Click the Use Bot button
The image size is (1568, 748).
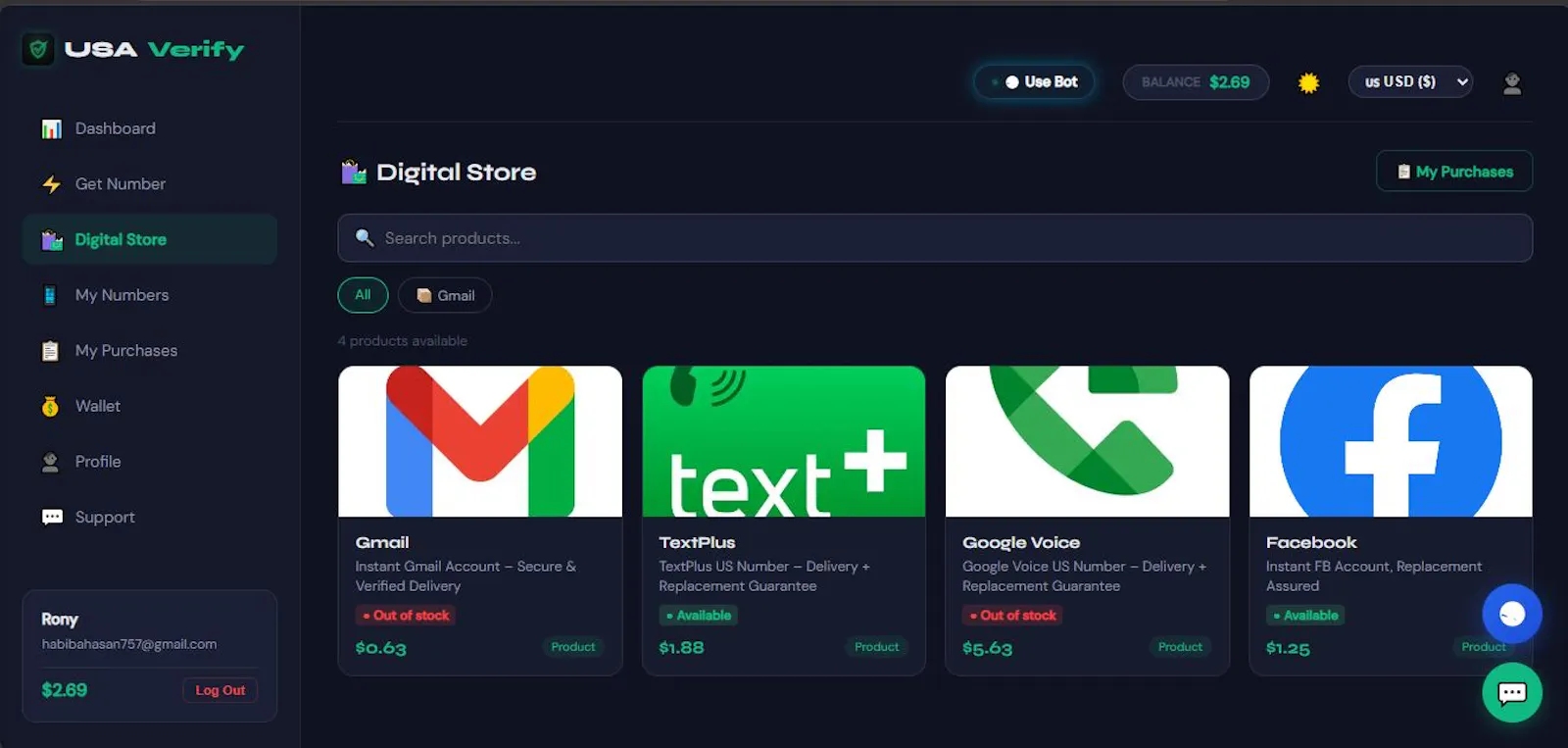coord(1034,82)
